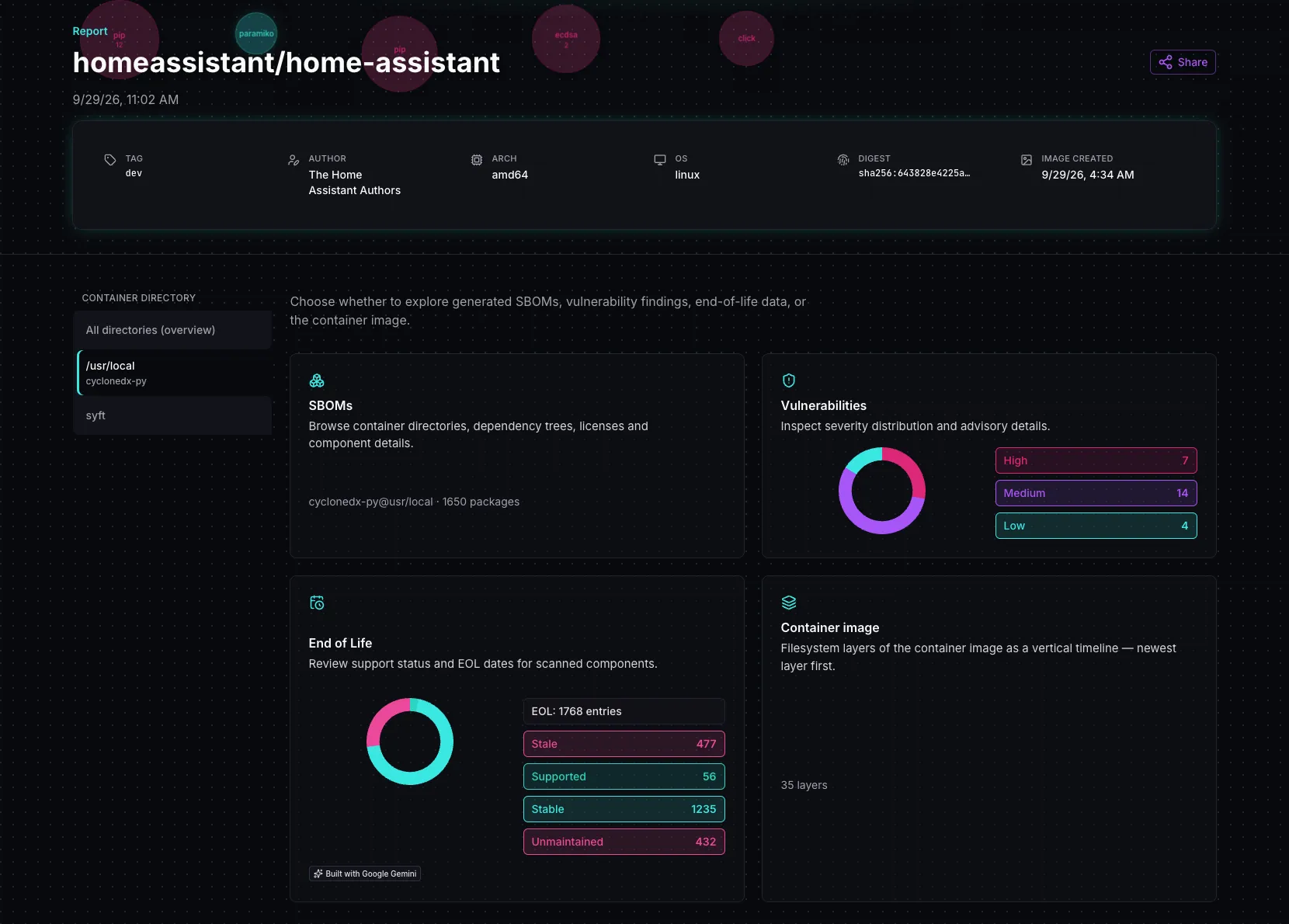Click the EOL: 1768 entries label
Screen dimensions: 1289x924
(624, 711)
